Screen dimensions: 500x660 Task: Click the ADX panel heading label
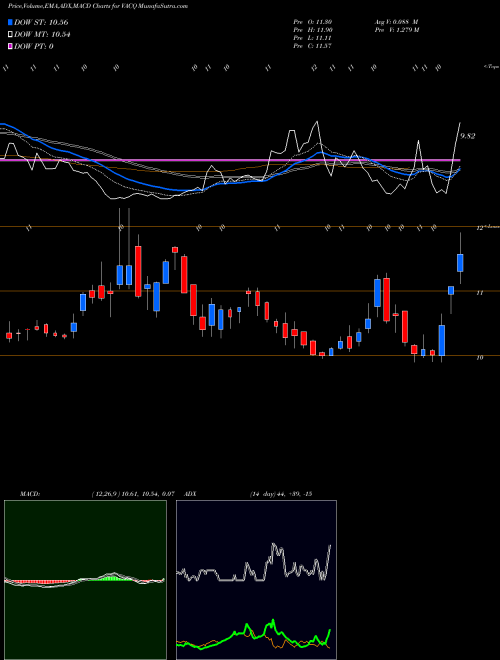click(191, 494)
